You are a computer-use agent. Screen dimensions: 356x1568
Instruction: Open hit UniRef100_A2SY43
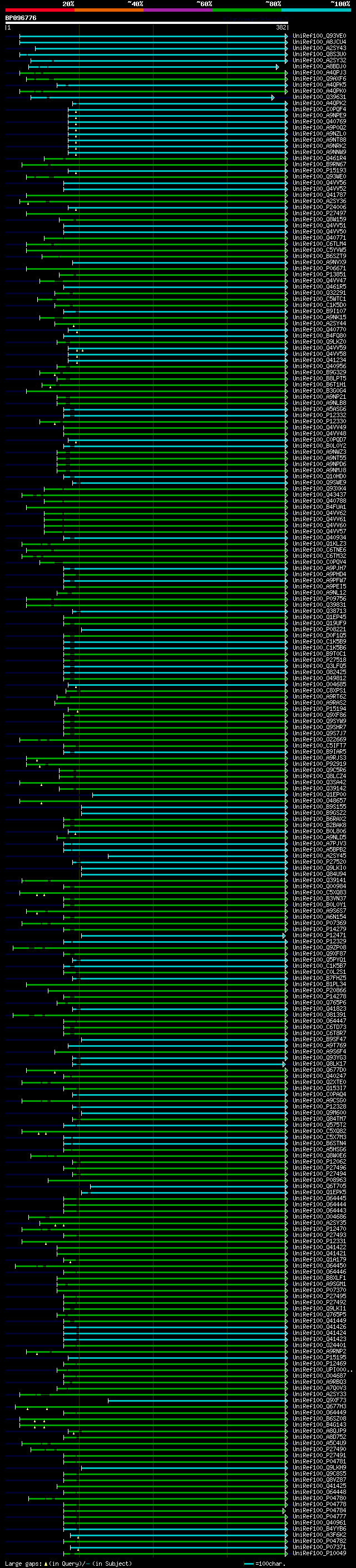[x=319, y=48]
